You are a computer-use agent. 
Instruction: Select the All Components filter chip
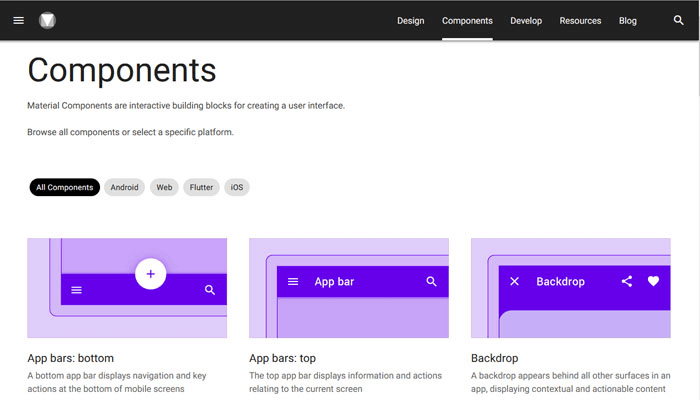click(x=65, y=188)
